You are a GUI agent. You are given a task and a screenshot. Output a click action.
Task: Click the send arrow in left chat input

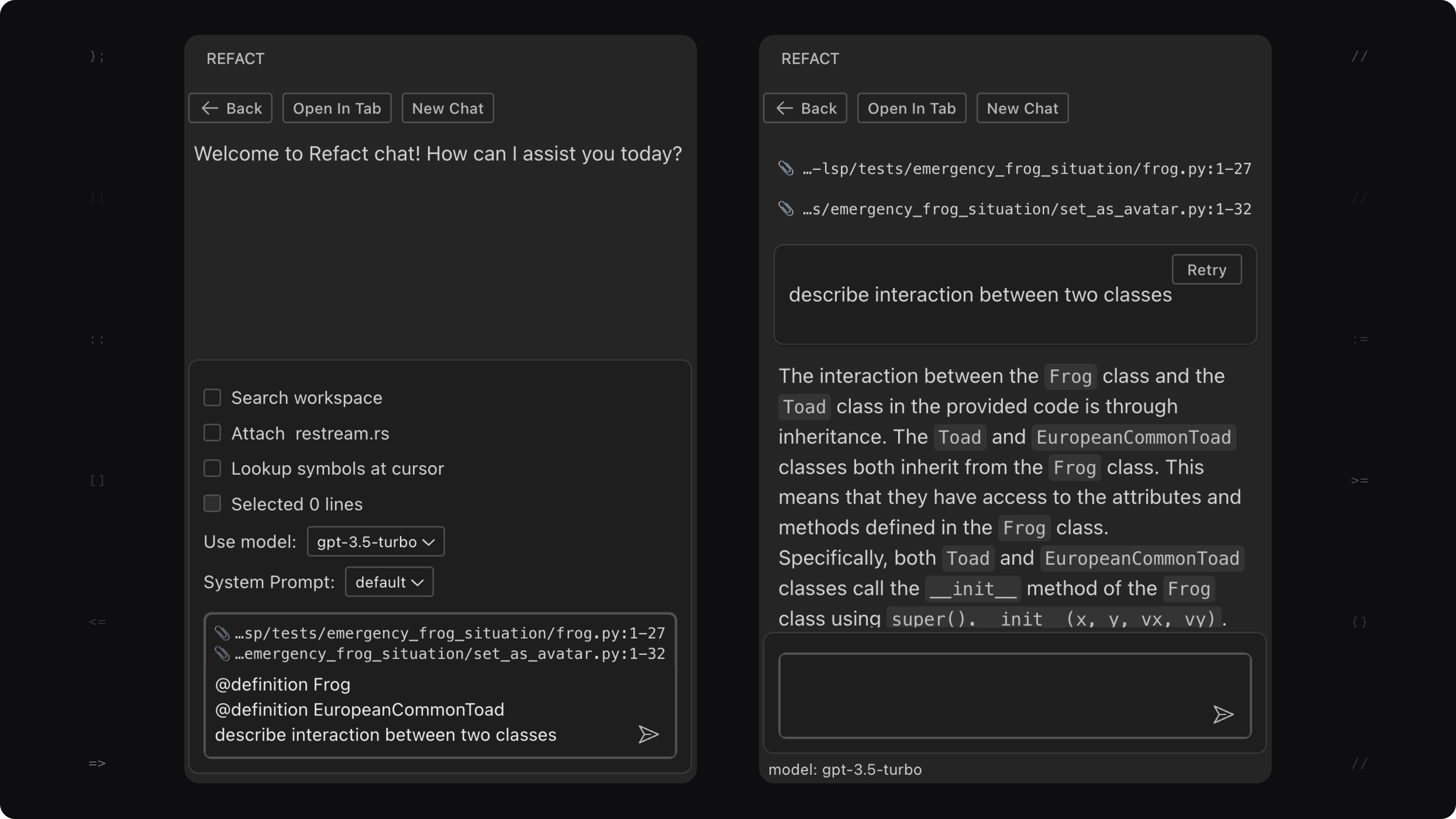click(x=648, y=734)
